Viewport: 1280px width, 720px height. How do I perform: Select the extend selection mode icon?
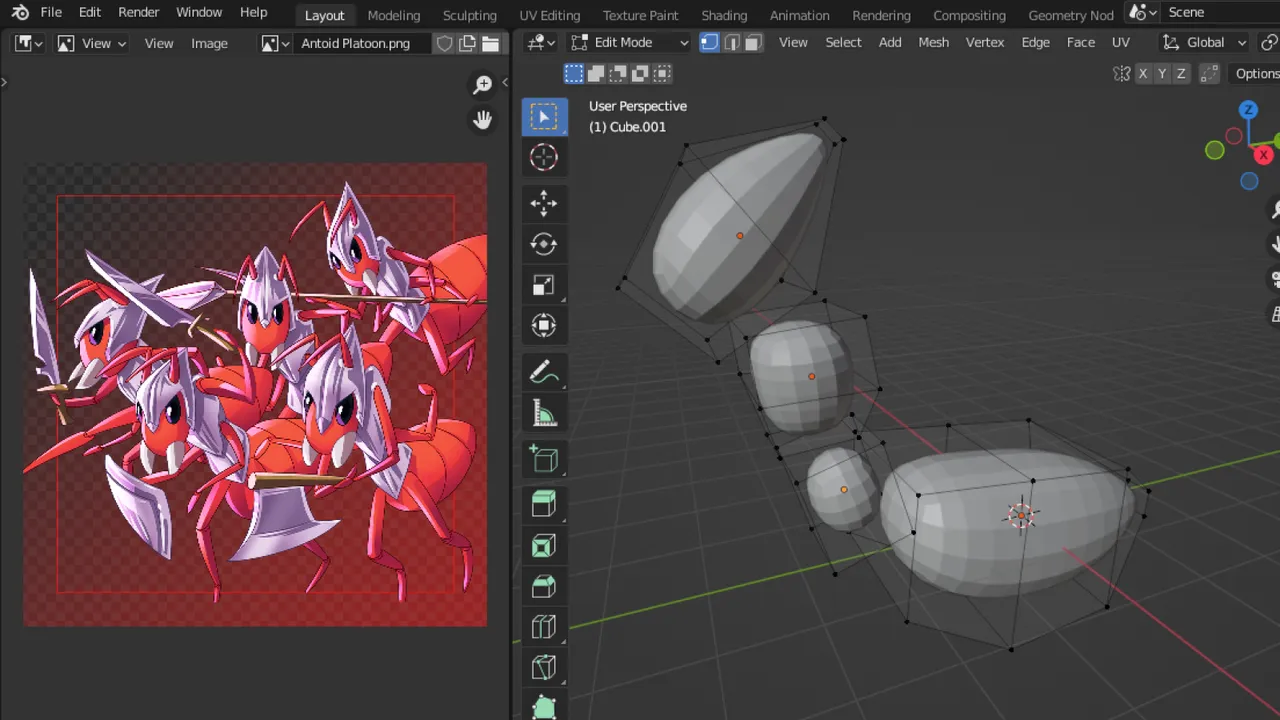tap(595, 73)
